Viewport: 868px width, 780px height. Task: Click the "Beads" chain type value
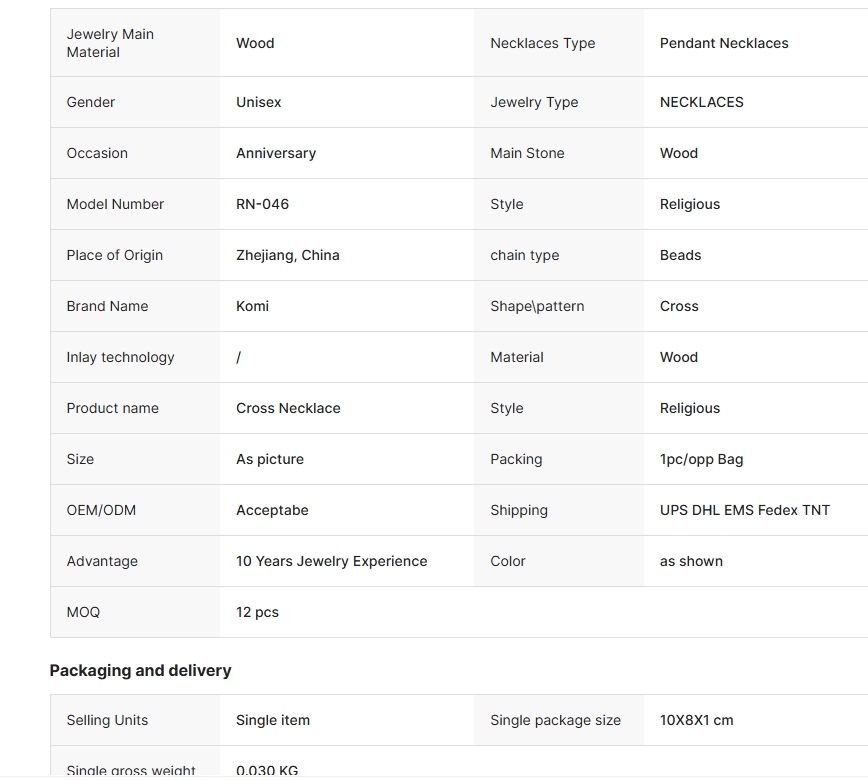coord(680,255)
